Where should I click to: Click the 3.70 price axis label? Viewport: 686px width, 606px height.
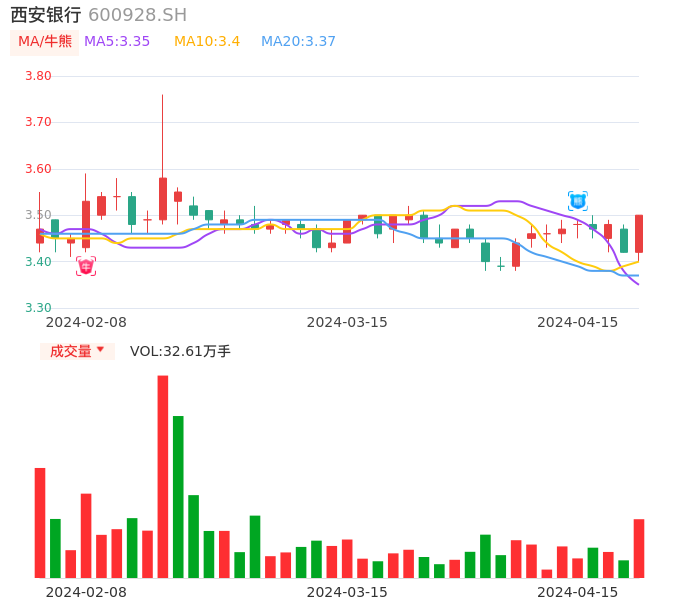pyautogui.click(x=38, y=122)
